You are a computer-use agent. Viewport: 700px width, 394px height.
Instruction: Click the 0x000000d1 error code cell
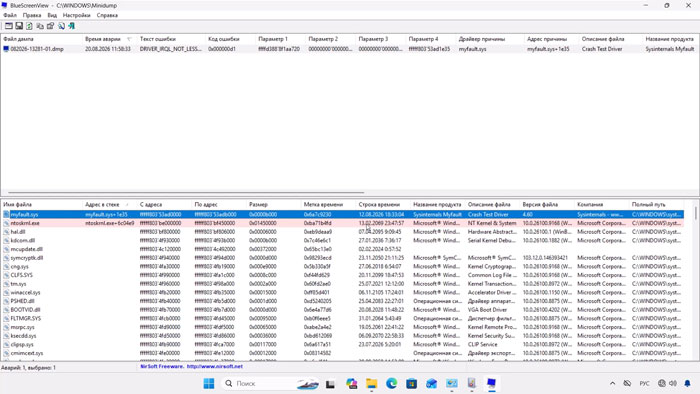pos(222,49)
